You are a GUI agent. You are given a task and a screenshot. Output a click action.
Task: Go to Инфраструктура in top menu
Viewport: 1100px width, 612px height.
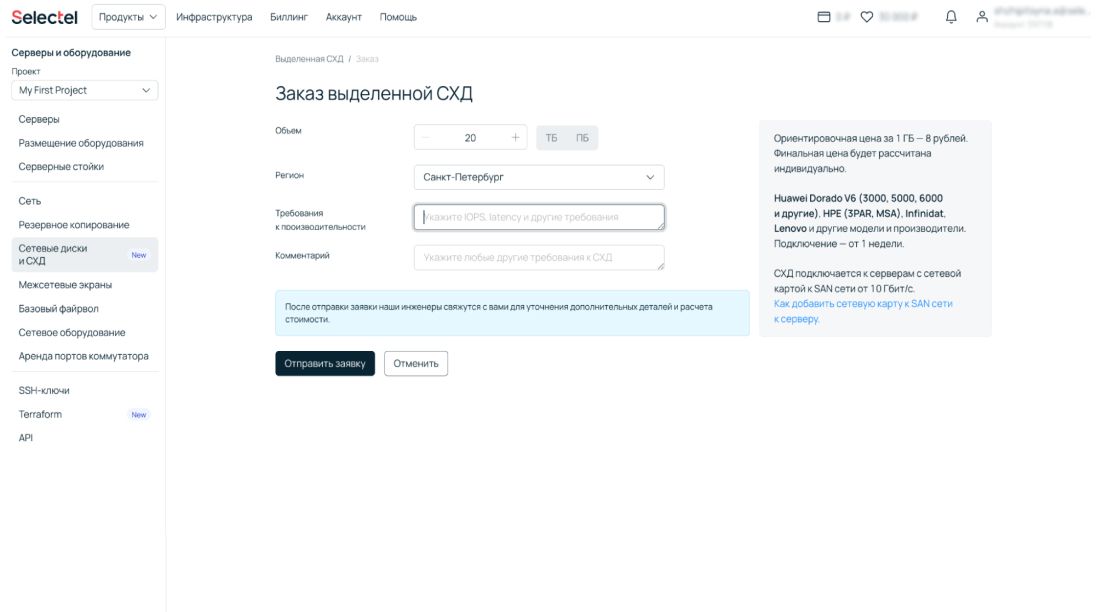pos(214,17)
